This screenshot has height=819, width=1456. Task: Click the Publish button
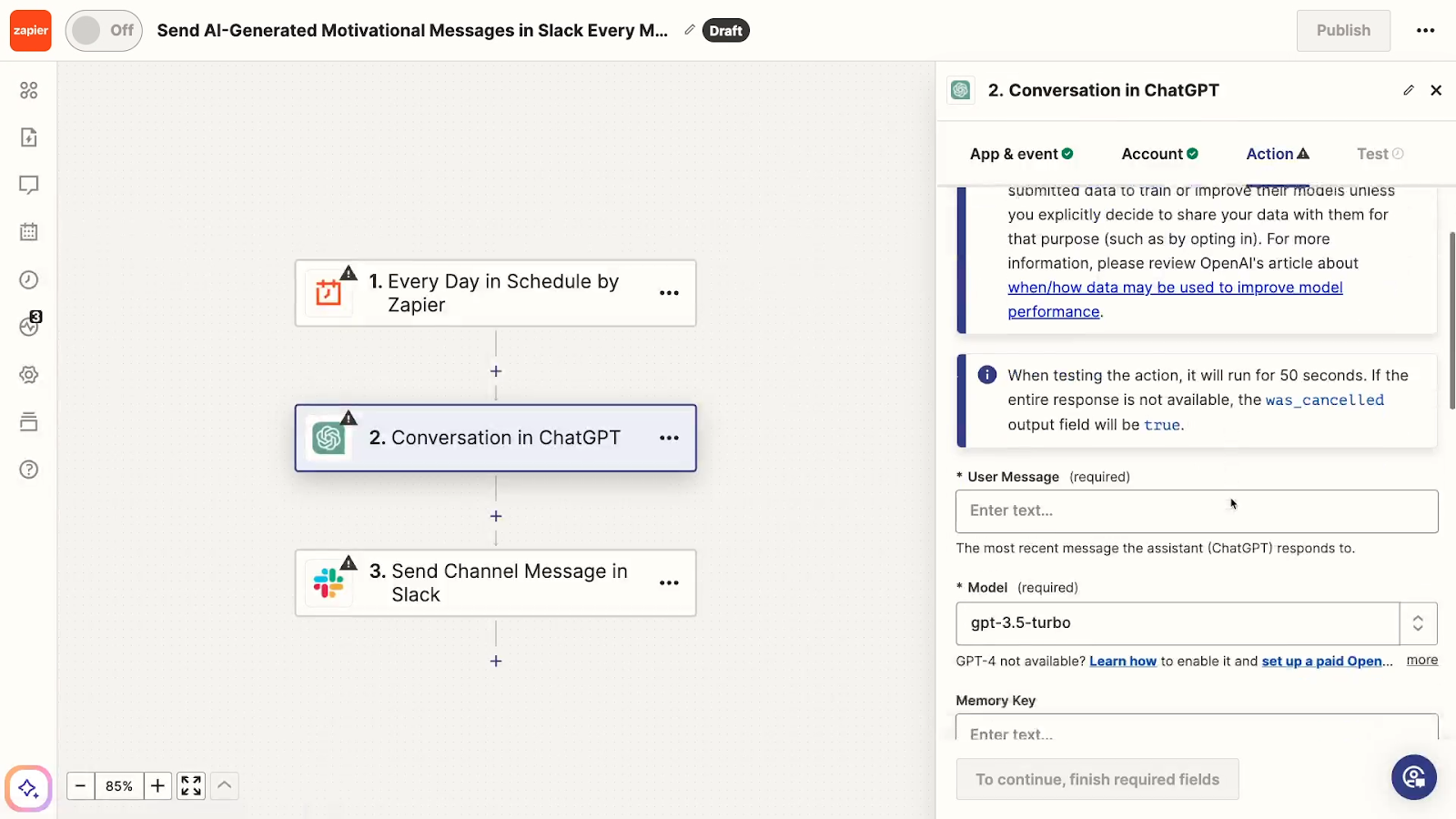pyautogui.click(x=1343, y=30)
